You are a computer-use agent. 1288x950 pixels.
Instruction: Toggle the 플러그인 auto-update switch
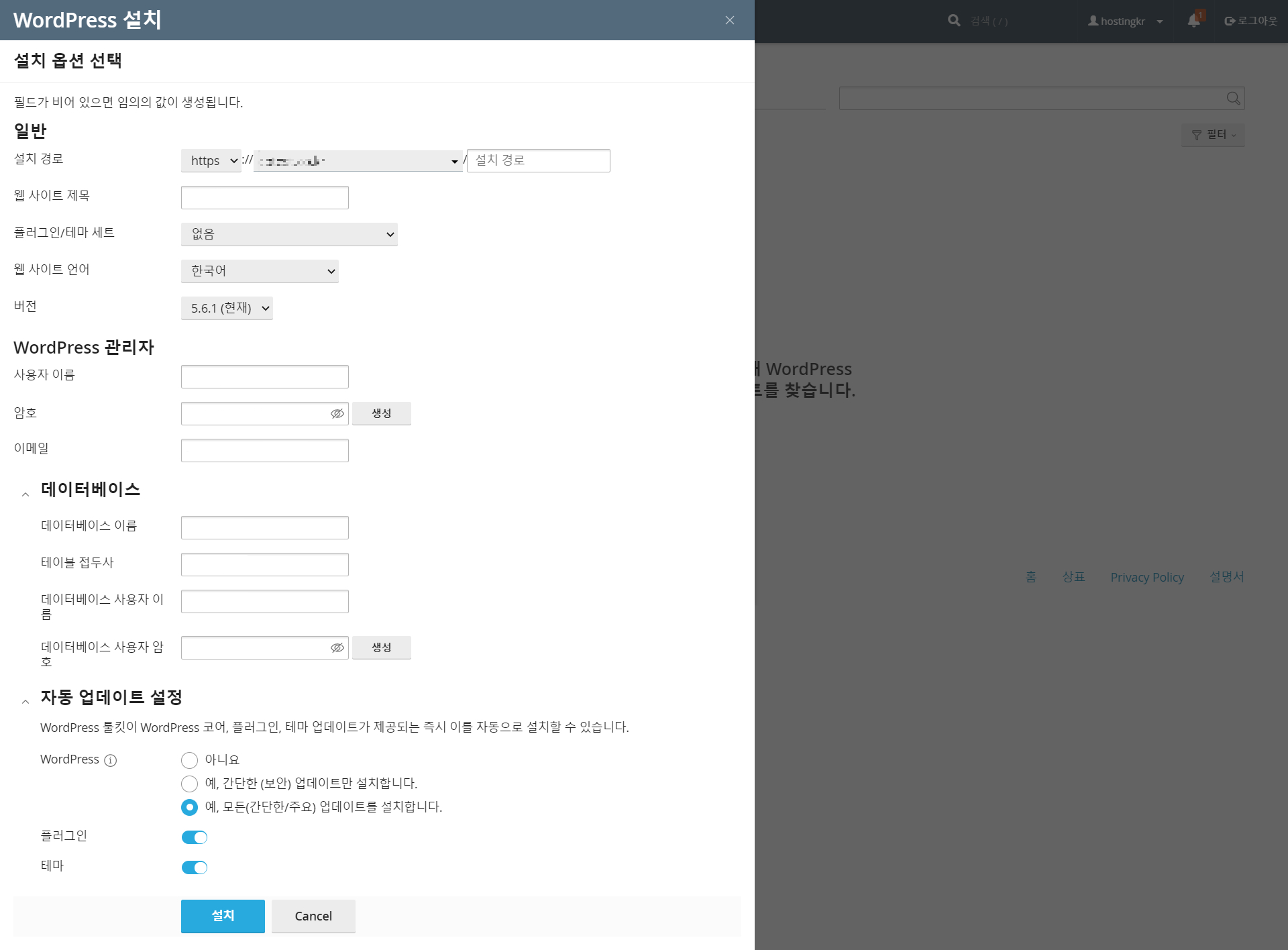(195, 837)
